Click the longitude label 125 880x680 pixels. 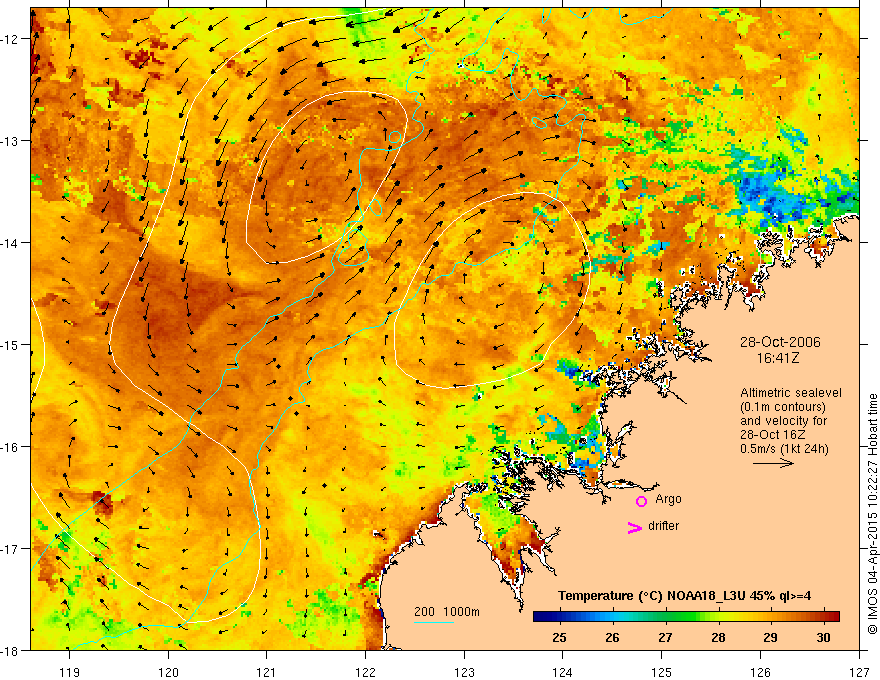662,672
